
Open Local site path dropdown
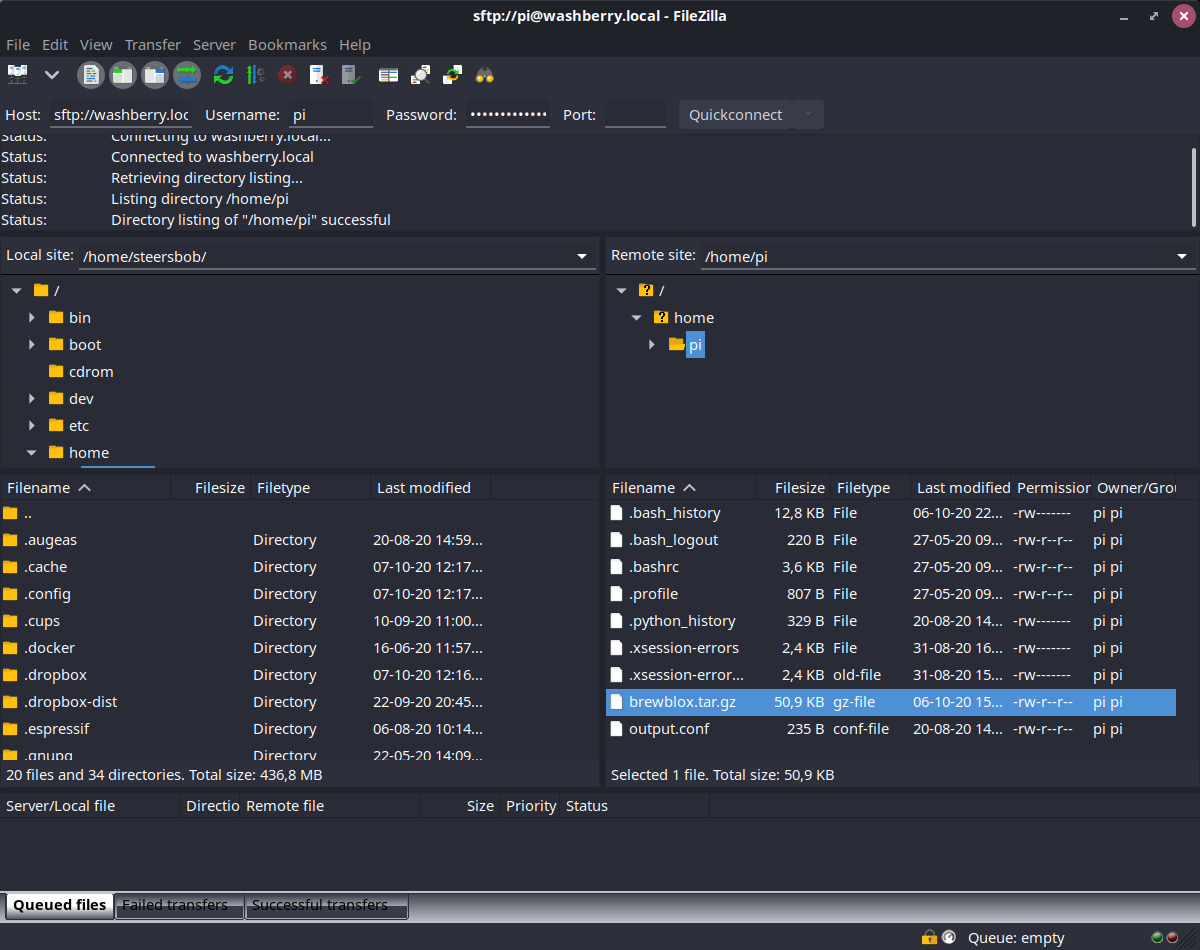[x=582, y=257]
